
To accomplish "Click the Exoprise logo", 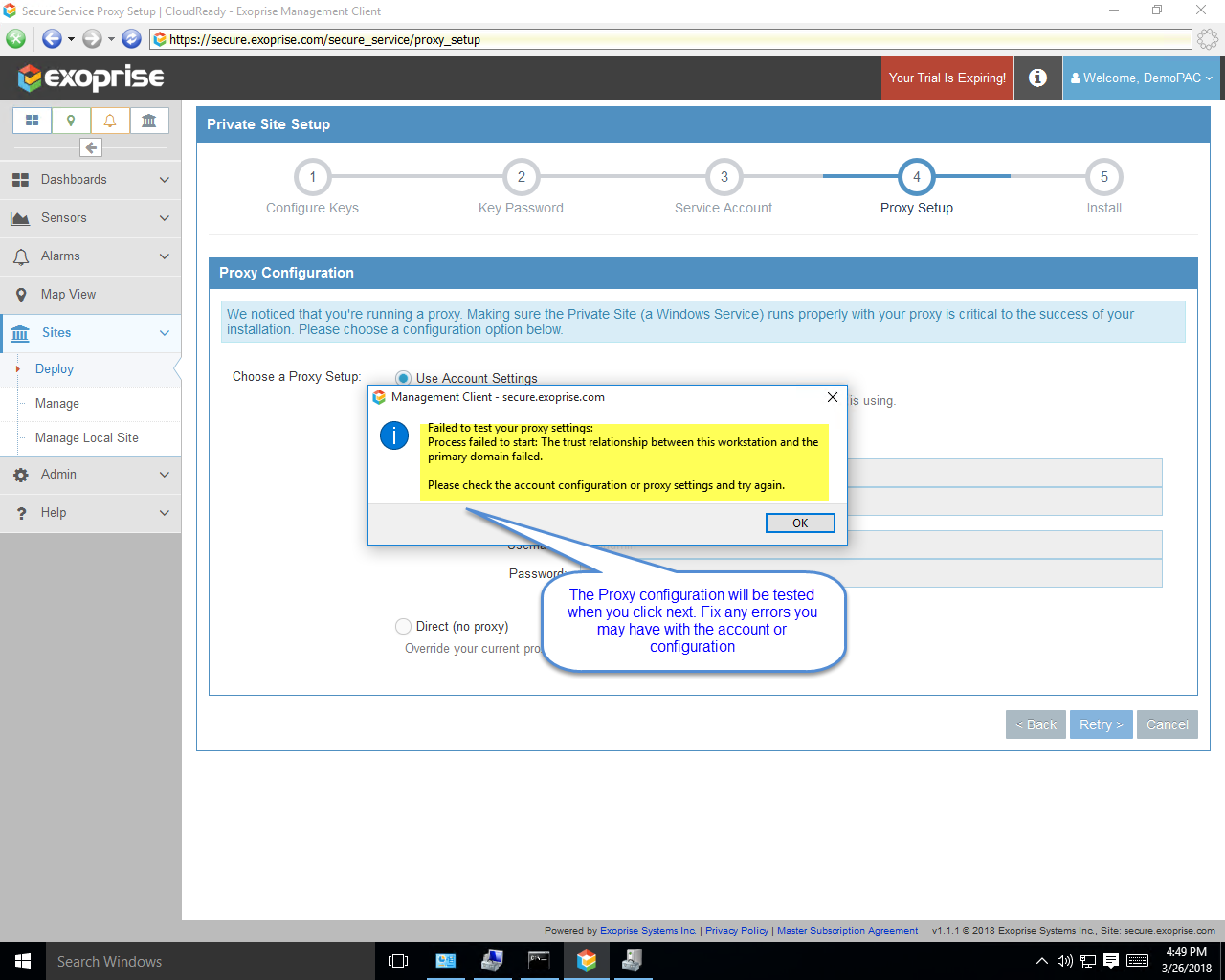I will click(x=91, y=78).
